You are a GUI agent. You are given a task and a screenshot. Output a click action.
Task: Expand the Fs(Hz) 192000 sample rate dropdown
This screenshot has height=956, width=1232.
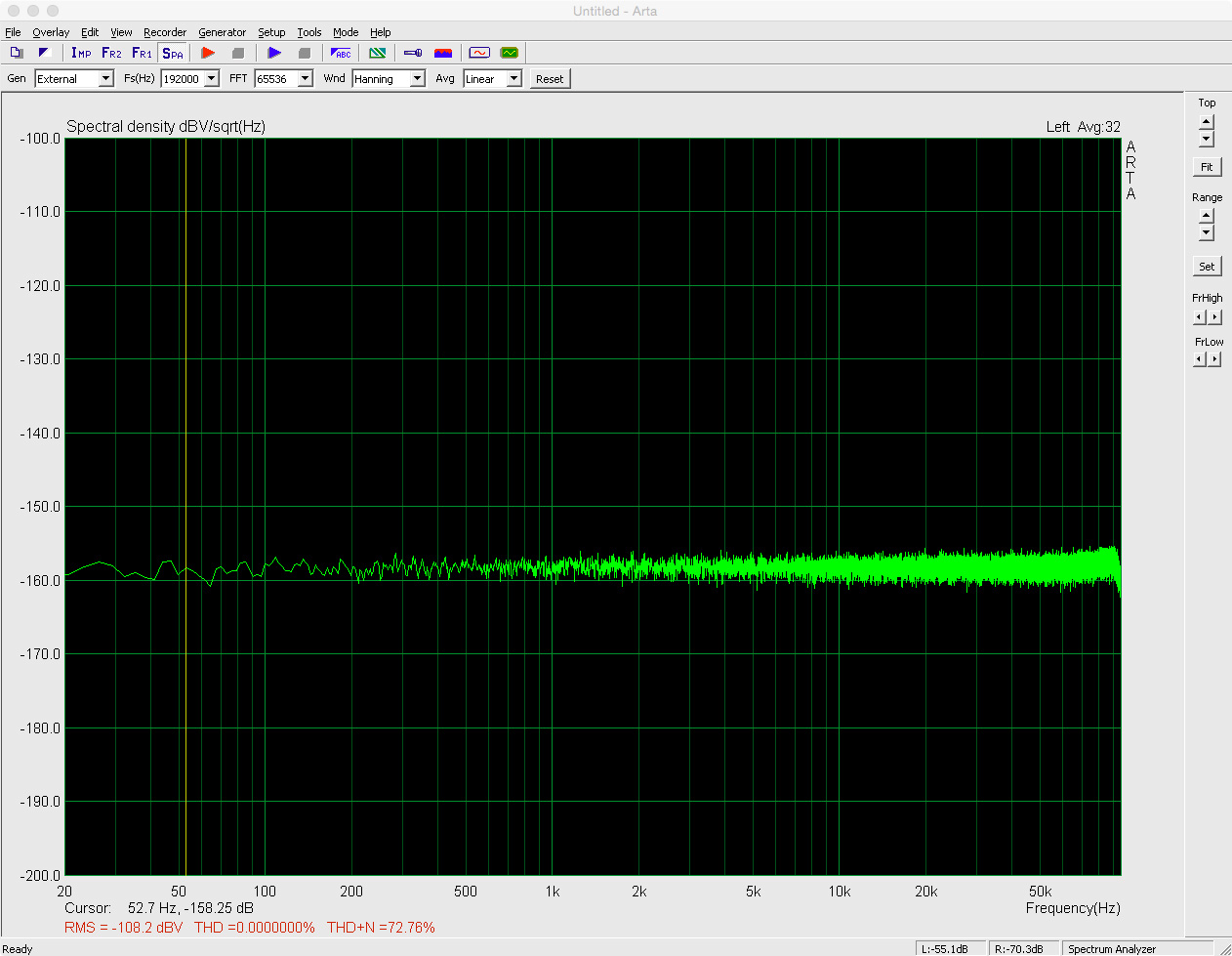click(x=212, y=79)
